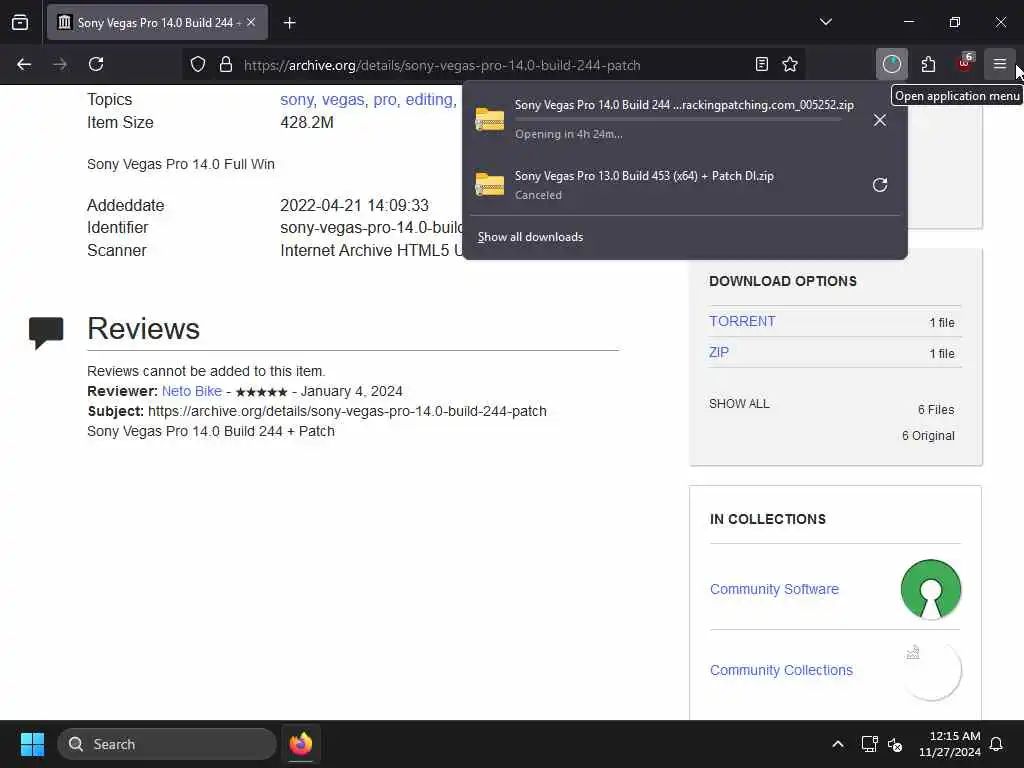
Task: Click the Item Size value 428.2M
Action: point(307,122)
